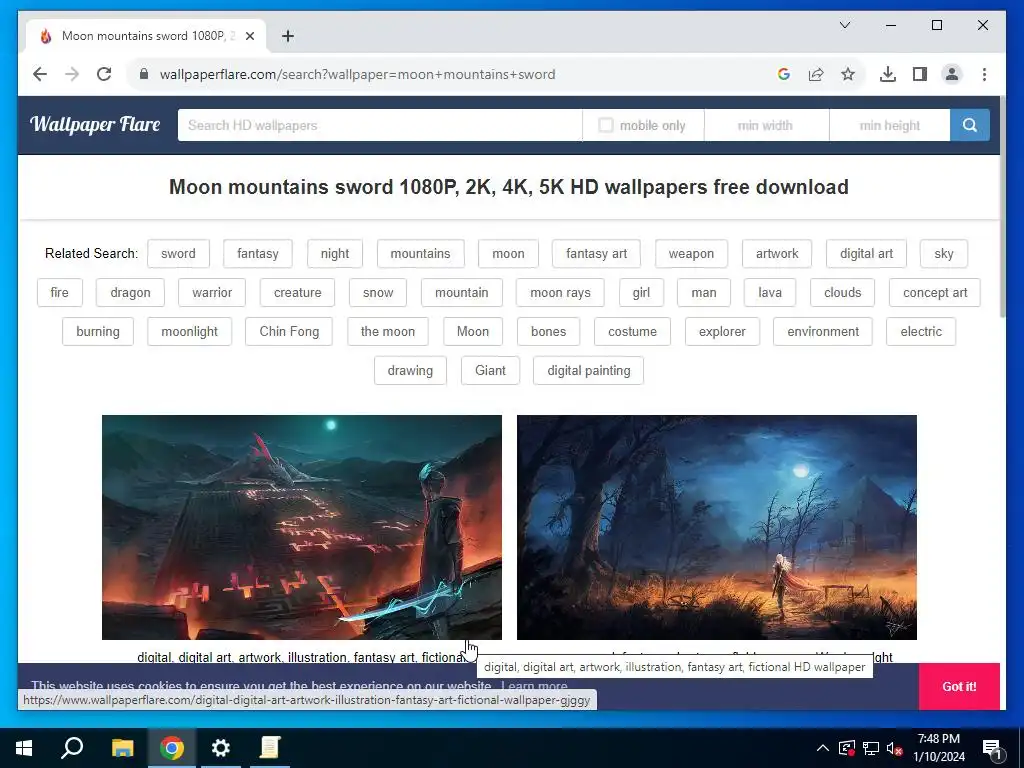Open the notification center icon
This screenshot has height=768, width=1024.
pos(992,749)
